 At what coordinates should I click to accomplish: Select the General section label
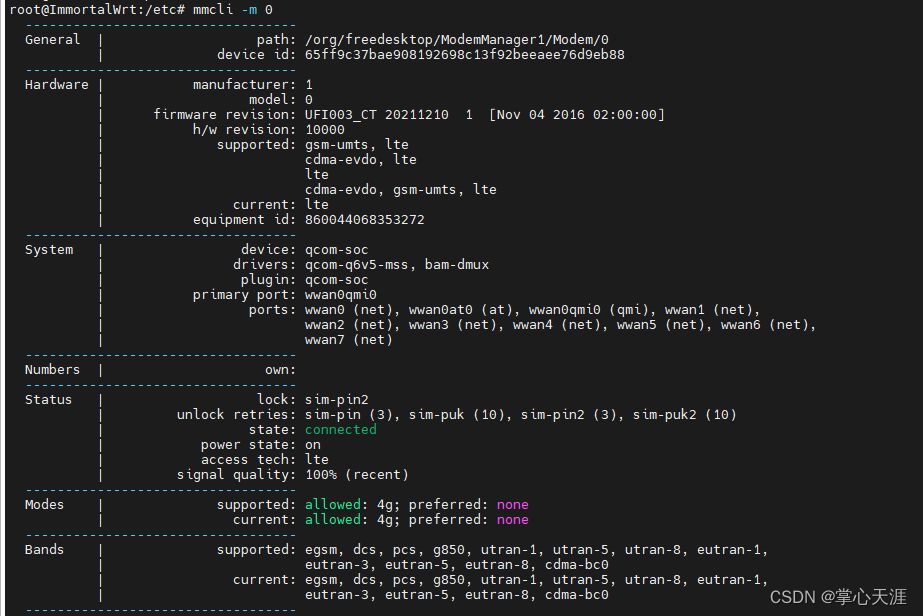[51, 39]
